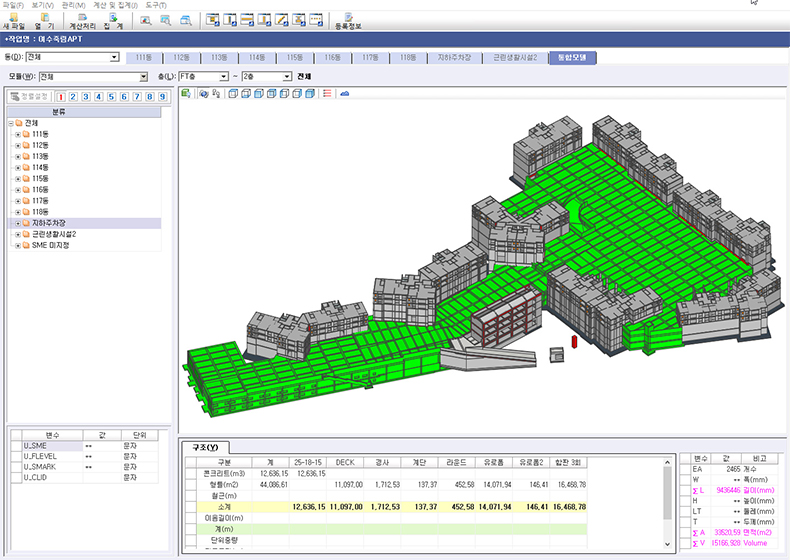The width and height of the screenshot is (790, 560).
Task: Switch to the 지하주차장 tab
Action: (454, 58)
